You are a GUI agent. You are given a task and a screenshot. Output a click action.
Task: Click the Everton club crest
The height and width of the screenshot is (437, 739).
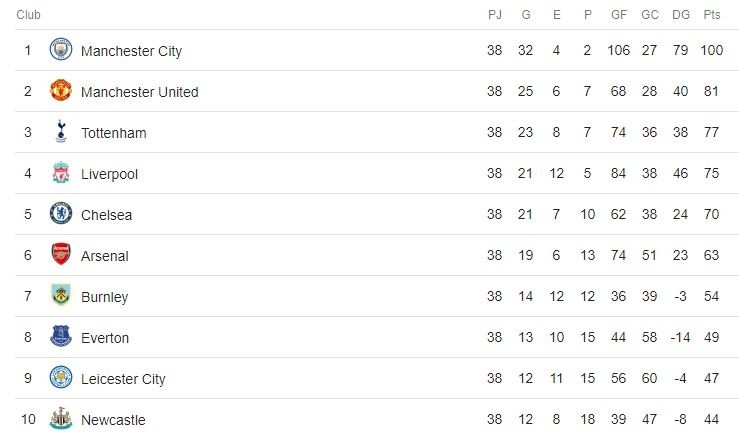(61, 337)
